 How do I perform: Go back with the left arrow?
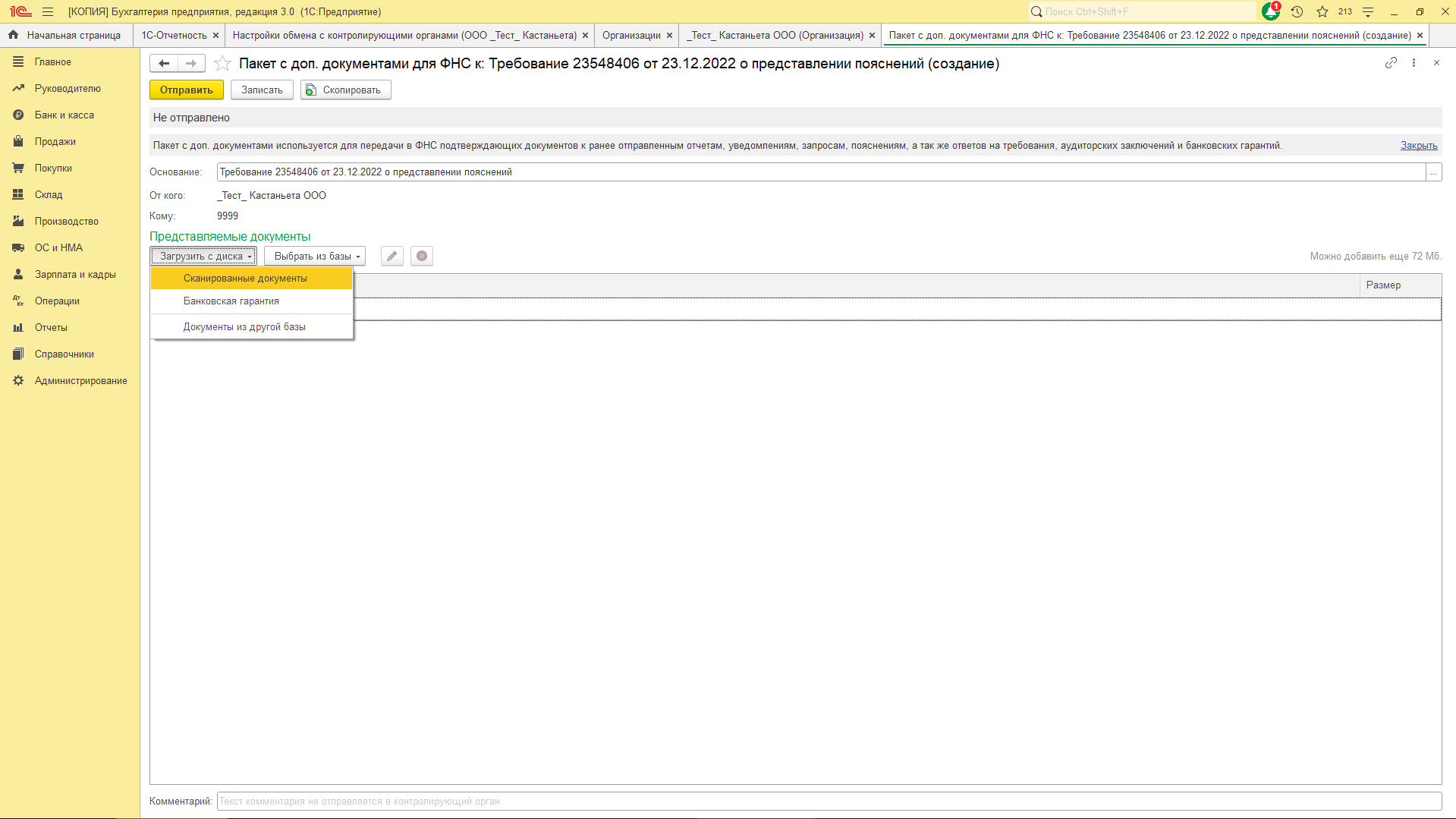coord(164,64)
